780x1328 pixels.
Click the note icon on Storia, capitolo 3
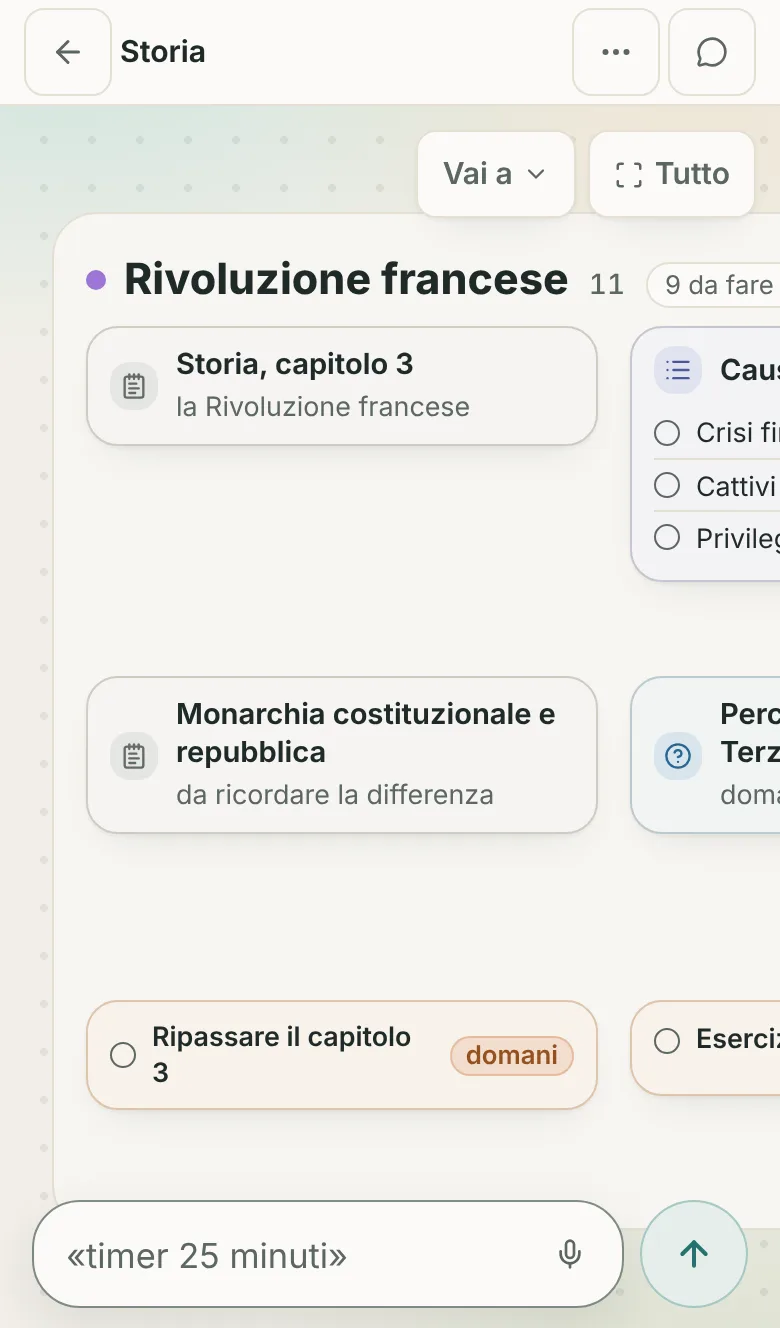coord(134,386)
